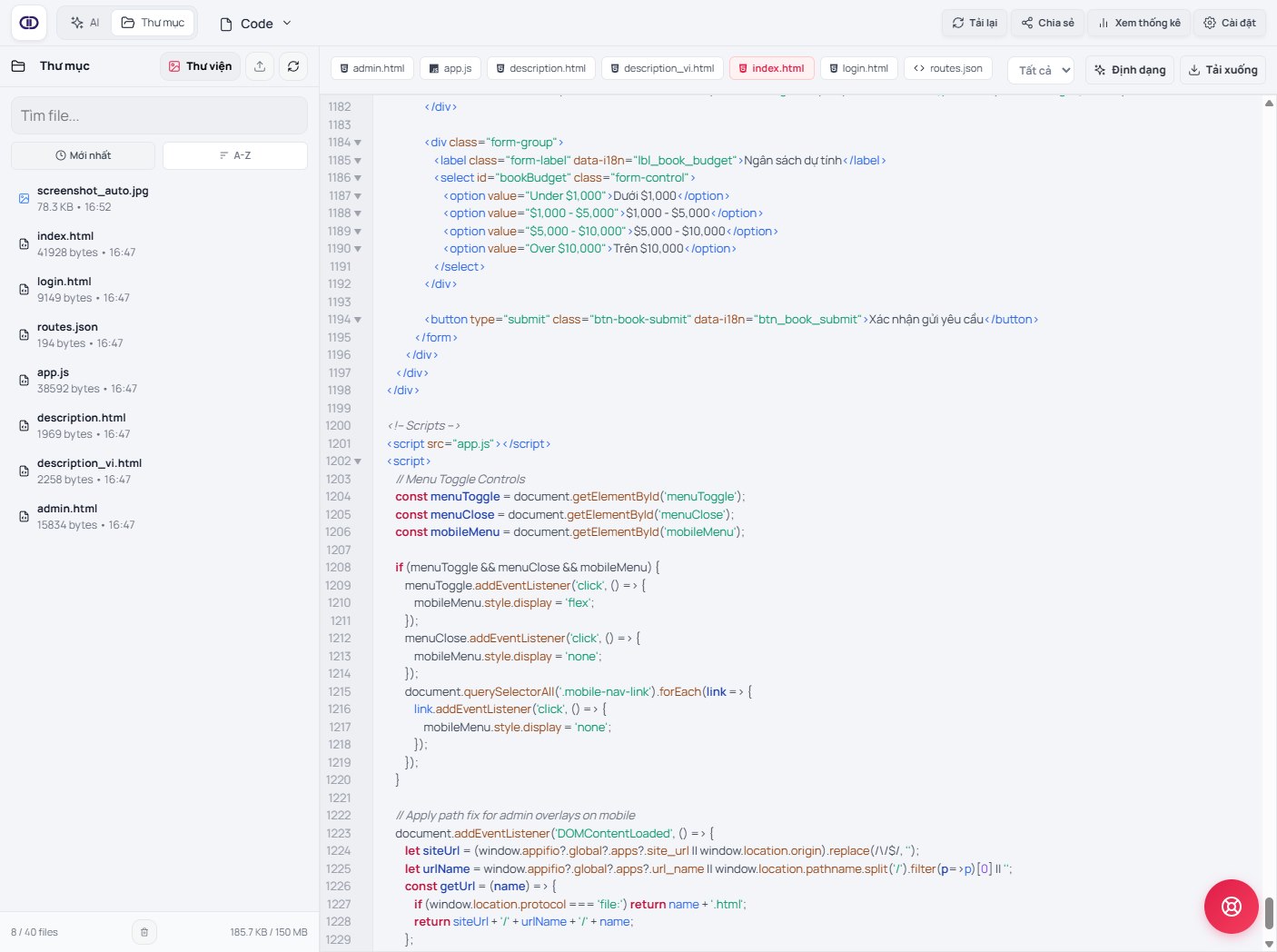Collapse code fold at line 1189
The width and height of the screenshot is (1277, 952).
click(358, 231)
